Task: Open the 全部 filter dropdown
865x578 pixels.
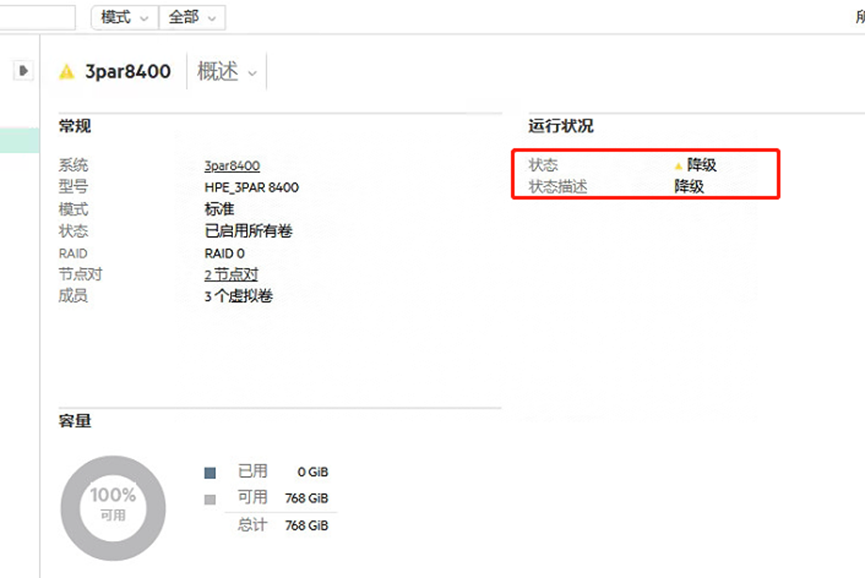Action: 192,18
